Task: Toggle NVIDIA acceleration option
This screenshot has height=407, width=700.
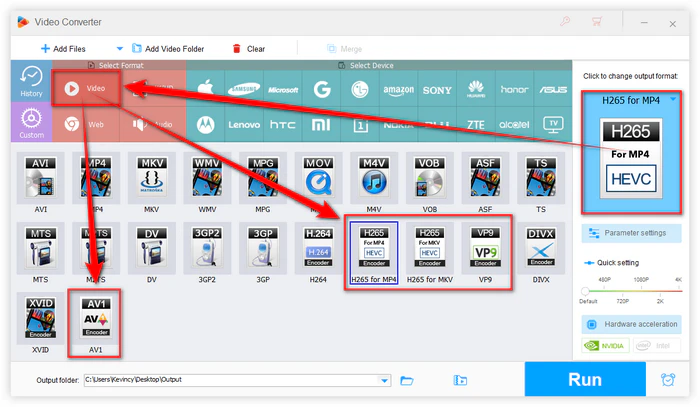Action: (605, 345)
